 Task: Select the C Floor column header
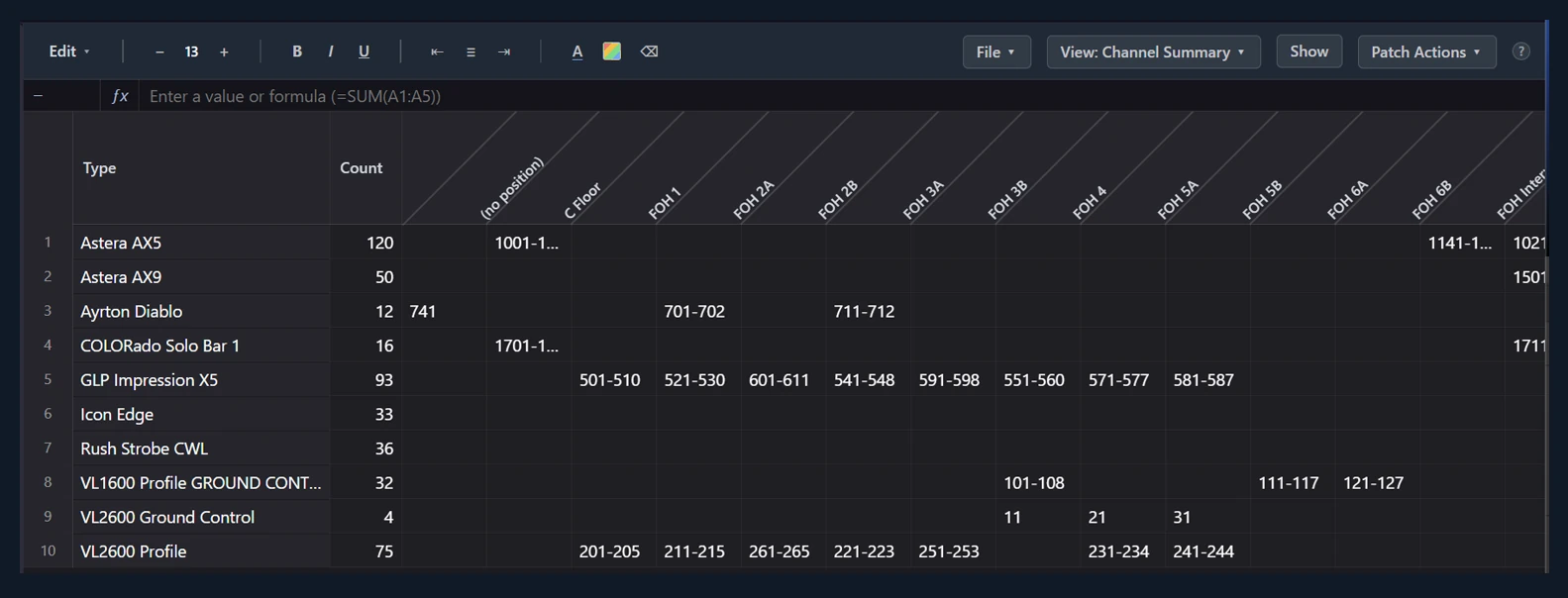[x=582, y=200]
